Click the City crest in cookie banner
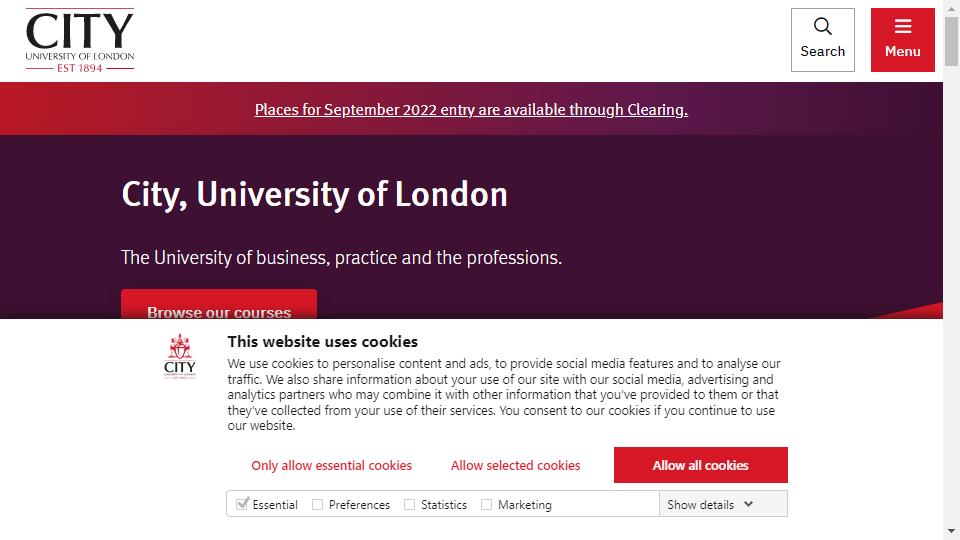The height and width of the screenshot is (540, 960). pyautogui.click(x=180, y=357)
